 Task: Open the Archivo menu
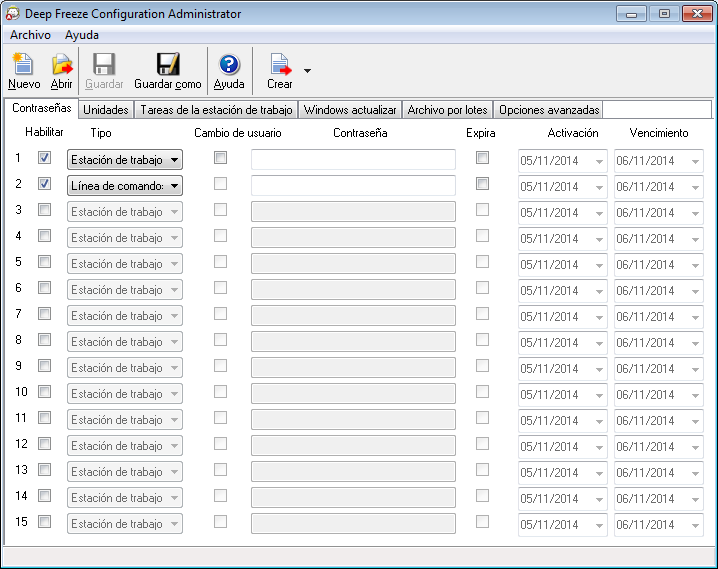[x=30, y=34]
